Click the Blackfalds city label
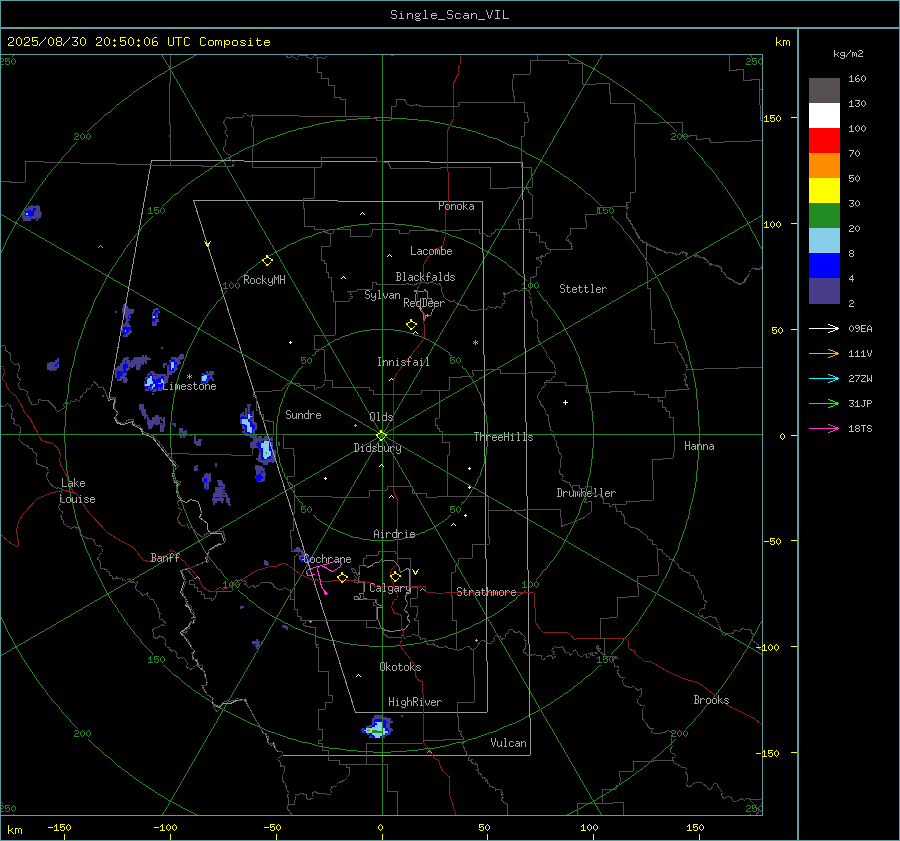Image resolution: width=900 pixels, height=841 pixels. tap(425, 277)
